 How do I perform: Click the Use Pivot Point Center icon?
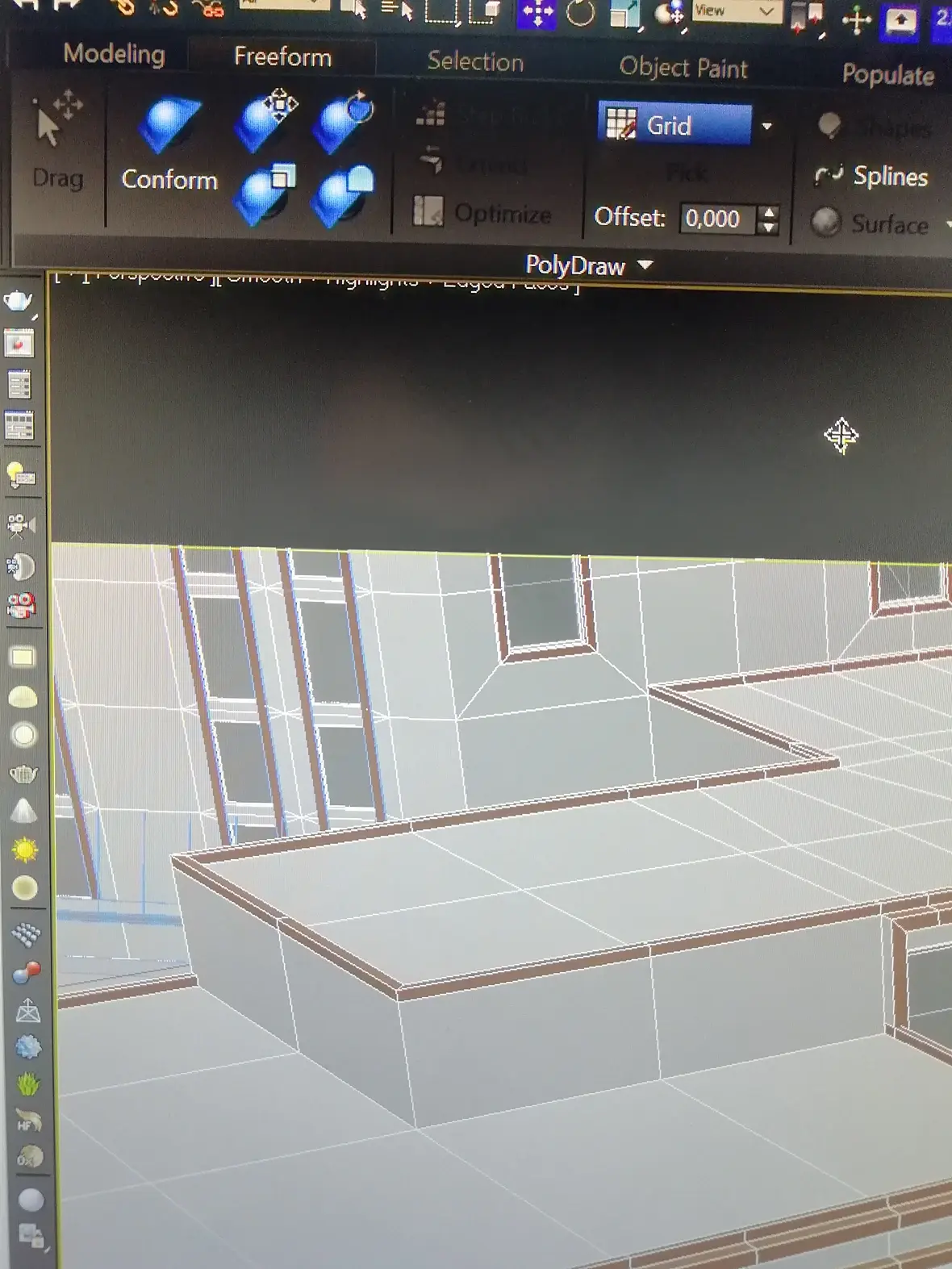coord(808,19)
